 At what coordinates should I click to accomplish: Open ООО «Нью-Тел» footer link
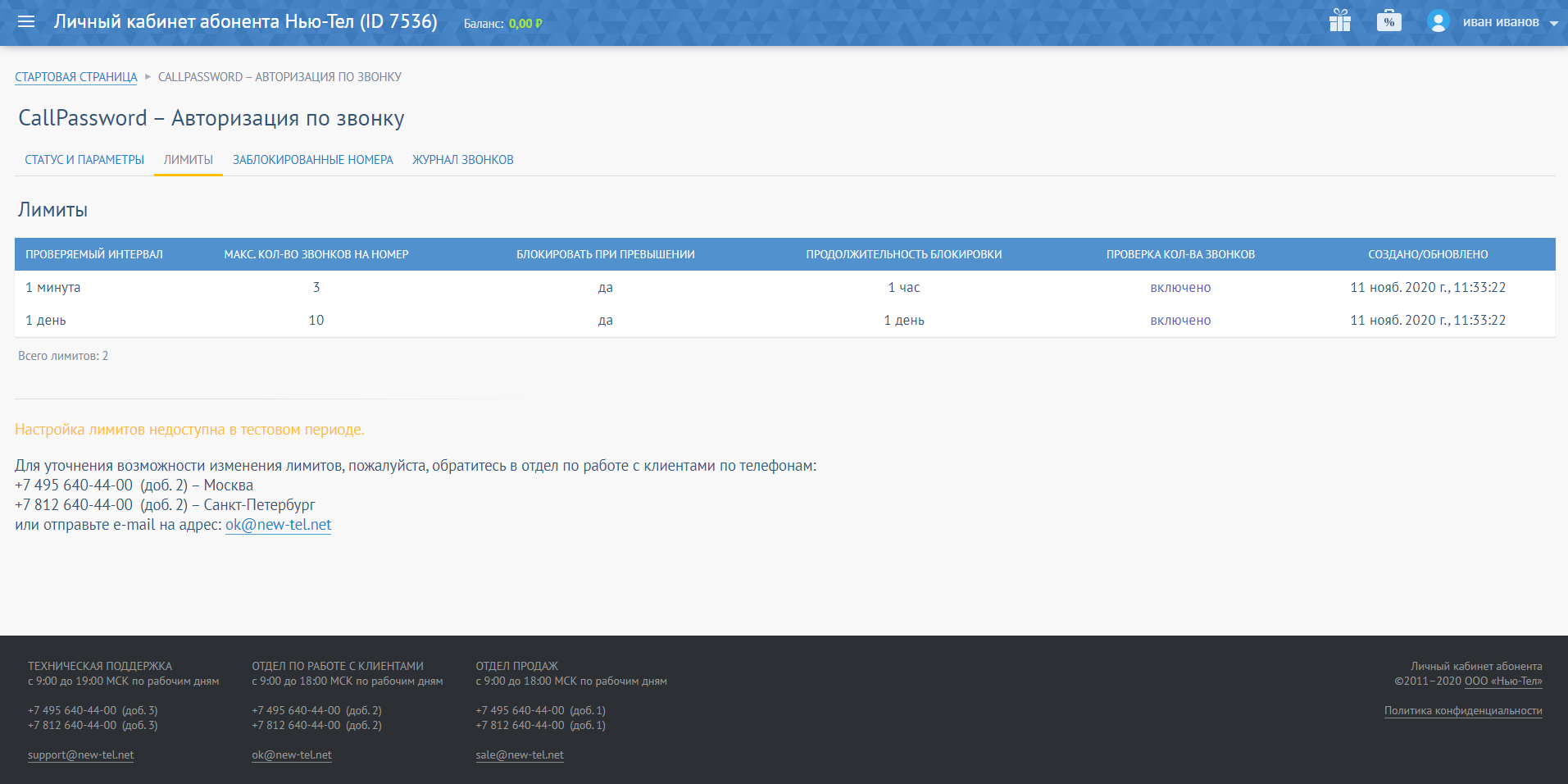tap(1503, 681)
